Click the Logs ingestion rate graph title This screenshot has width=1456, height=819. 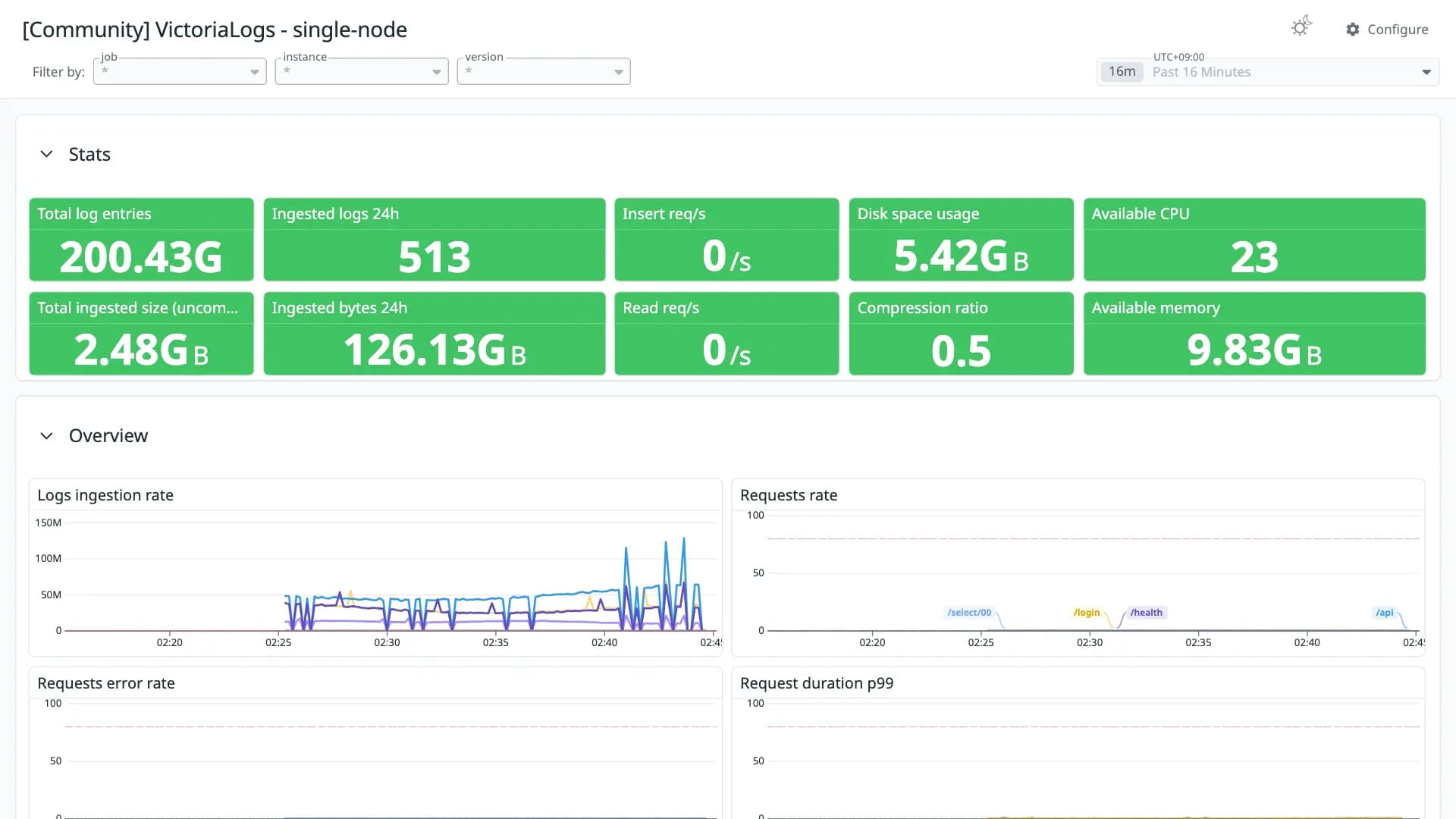tap(105, 495)
